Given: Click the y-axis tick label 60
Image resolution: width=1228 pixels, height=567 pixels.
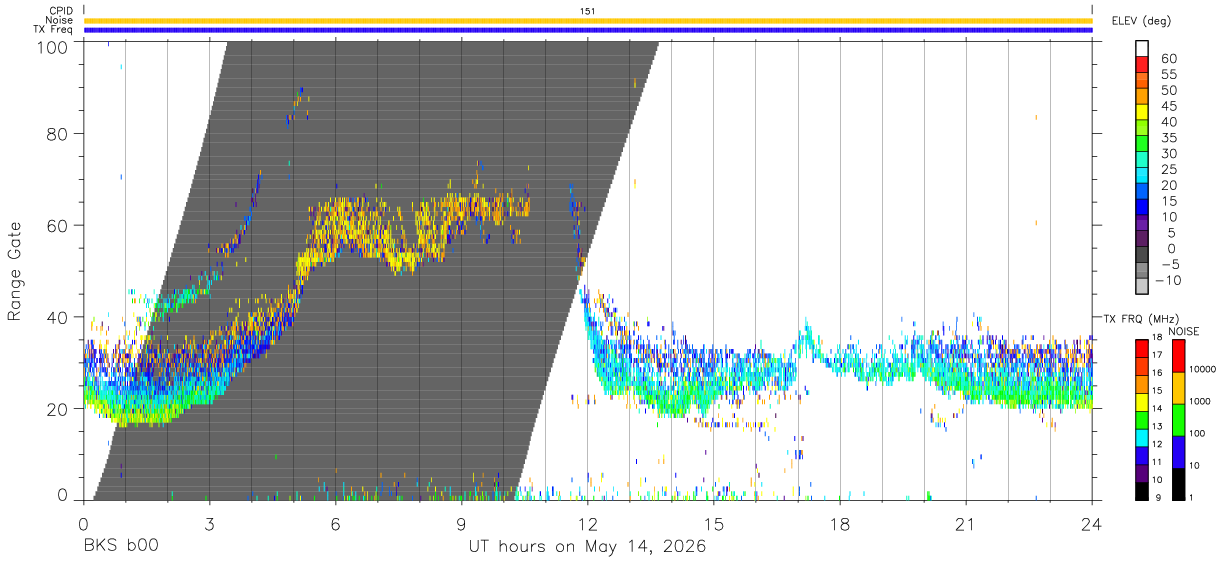Looking at the screenshot, I should pyautogui.click(x=57, y=225).
